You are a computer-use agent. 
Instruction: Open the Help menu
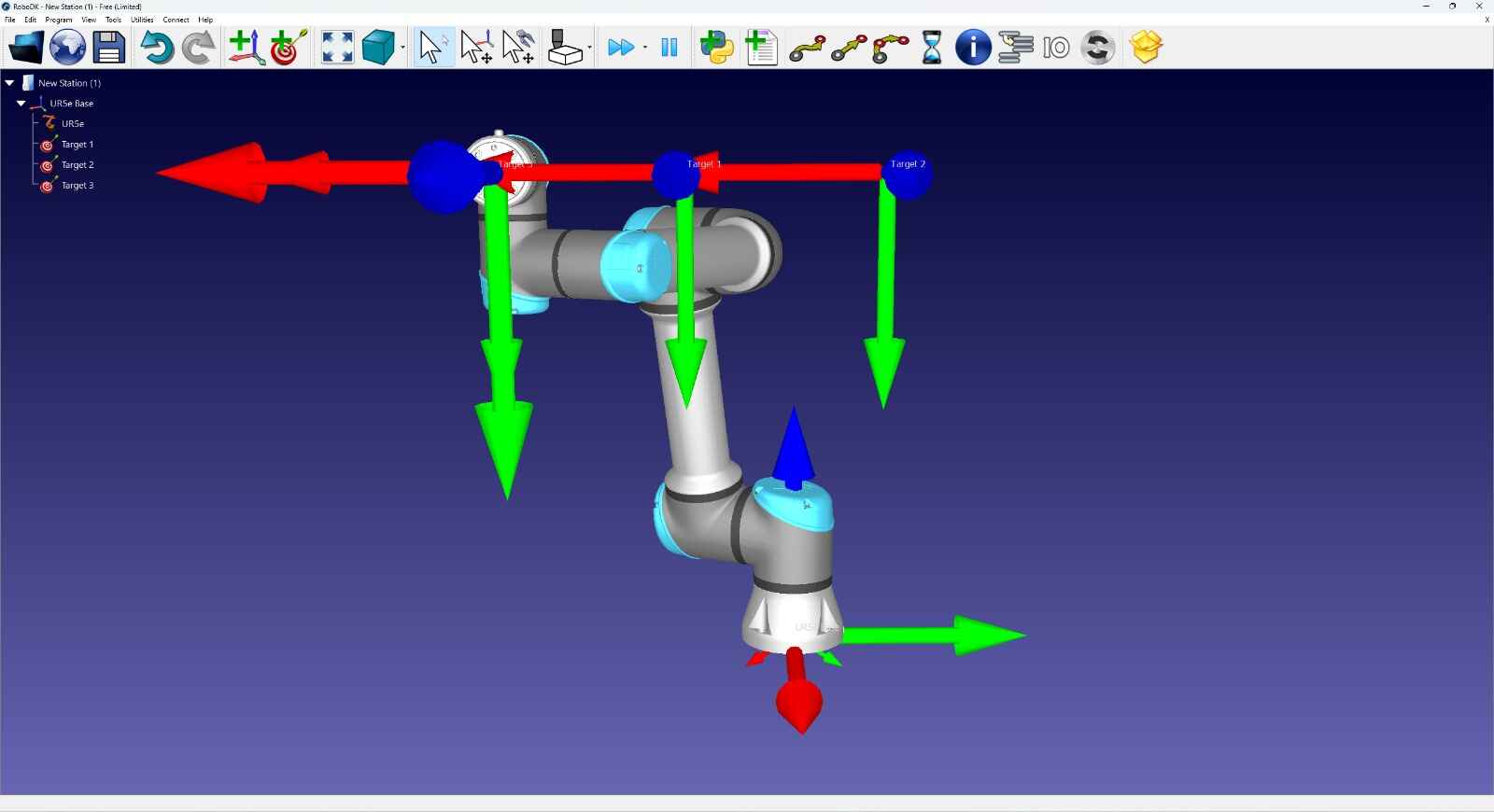point(205,20)
